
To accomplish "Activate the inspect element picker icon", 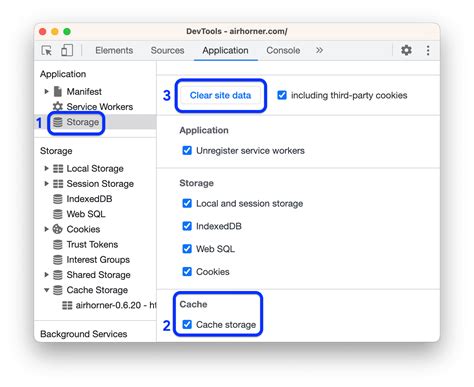I will (47, 50).
